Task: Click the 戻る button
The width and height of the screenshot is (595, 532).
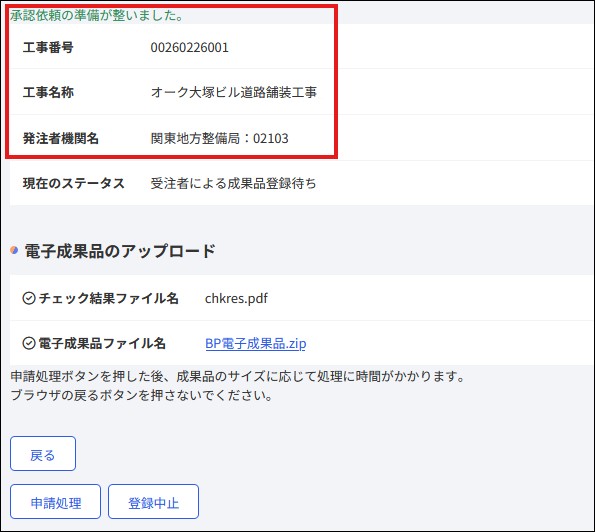Action: tap(43, 454)
